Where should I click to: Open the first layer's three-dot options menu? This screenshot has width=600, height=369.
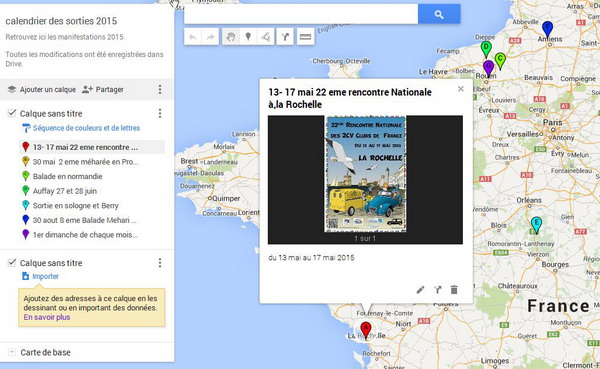tap(160, 113)
